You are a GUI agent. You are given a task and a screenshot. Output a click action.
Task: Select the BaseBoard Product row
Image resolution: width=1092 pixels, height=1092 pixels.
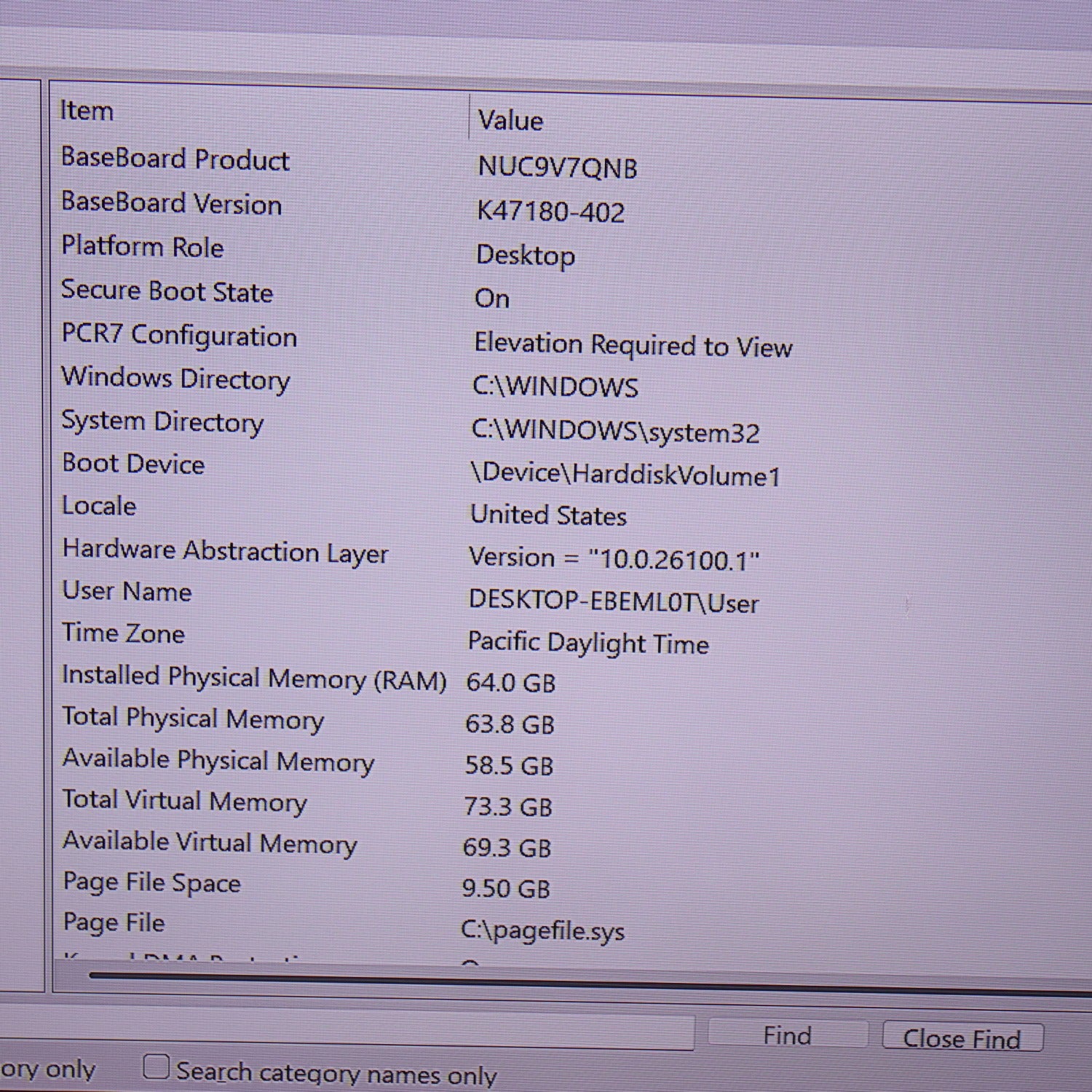[x=175, y=159]
